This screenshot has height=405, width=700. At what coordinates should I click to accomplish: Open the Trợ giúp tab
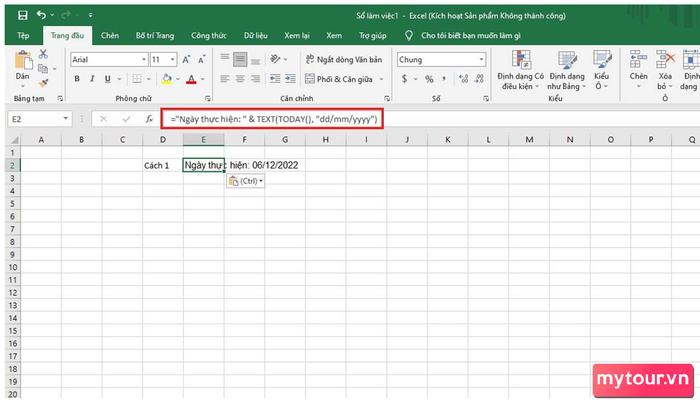point(372,35)
